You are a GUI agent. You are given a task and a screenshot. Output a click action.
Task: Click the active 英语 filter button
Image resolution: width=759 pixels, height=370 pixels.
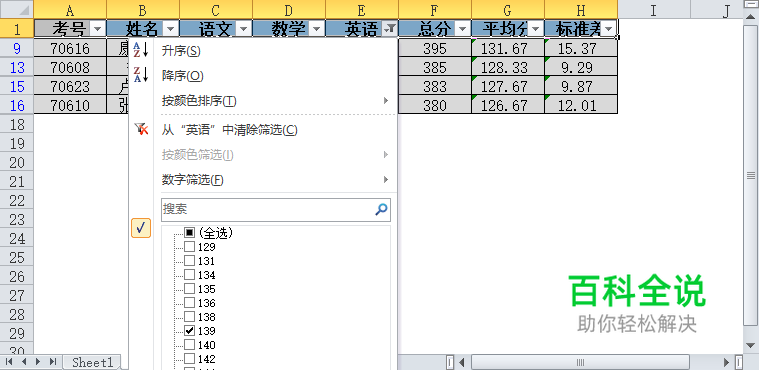click(390, 30)
